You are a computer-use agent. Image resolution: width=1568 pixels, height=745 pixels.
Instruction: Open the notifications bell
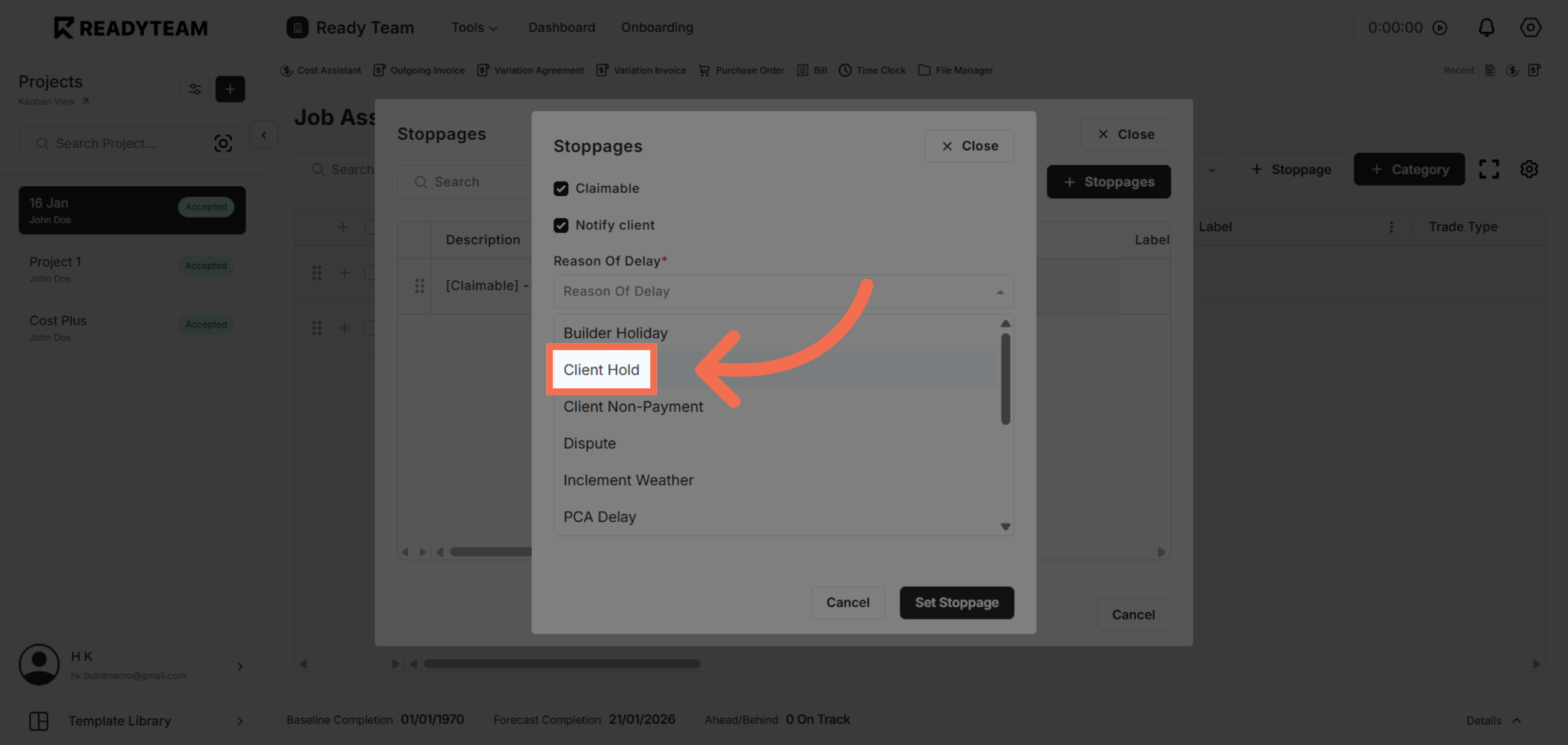click(1486, 27)
